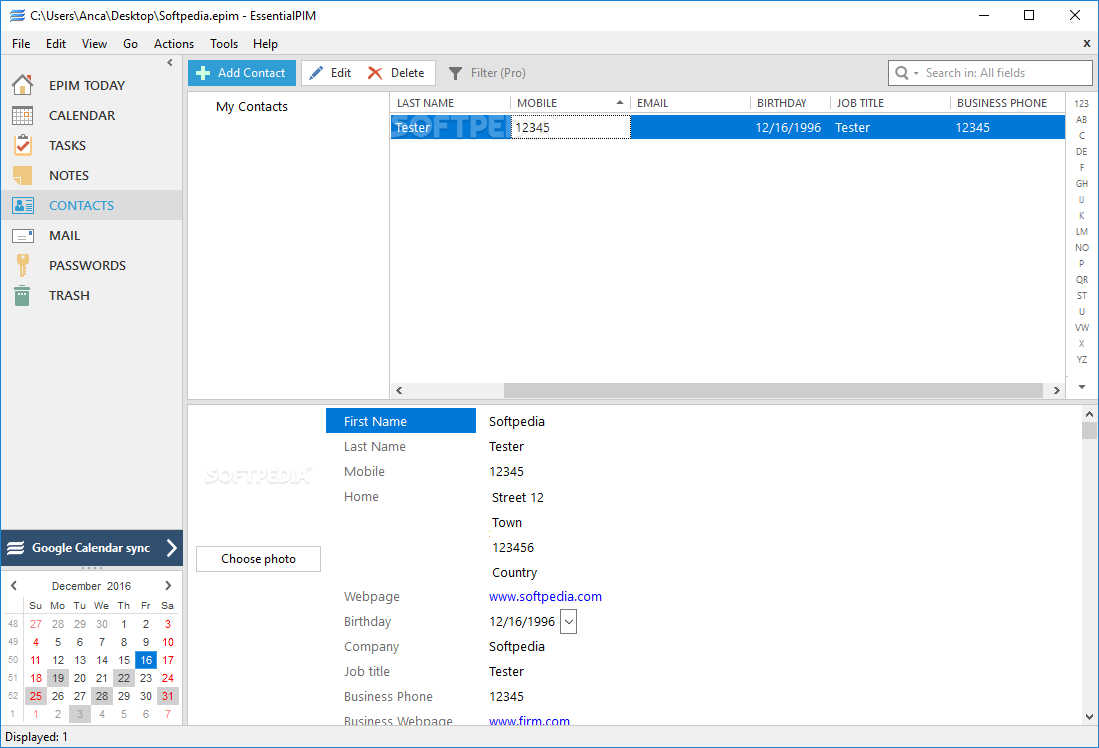The image size is (1099, 748).
Task: Sort by EMAIL column header
Action: (690, 103)
